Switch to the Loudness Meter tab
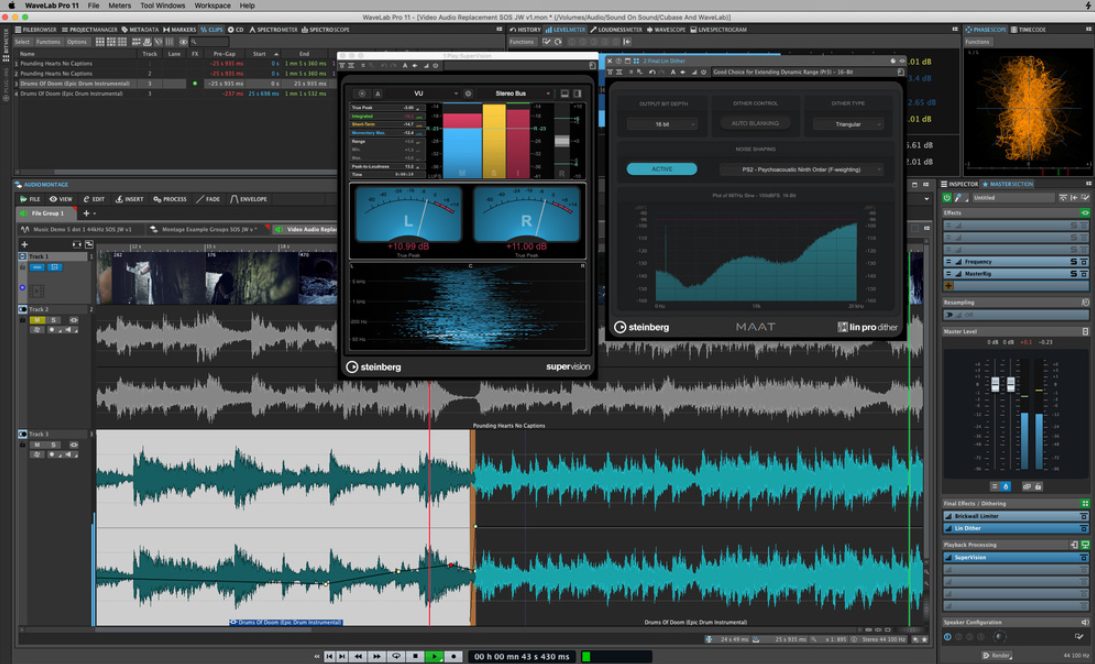This screenshot has width=1095, height=664. [x=620, y=30]
